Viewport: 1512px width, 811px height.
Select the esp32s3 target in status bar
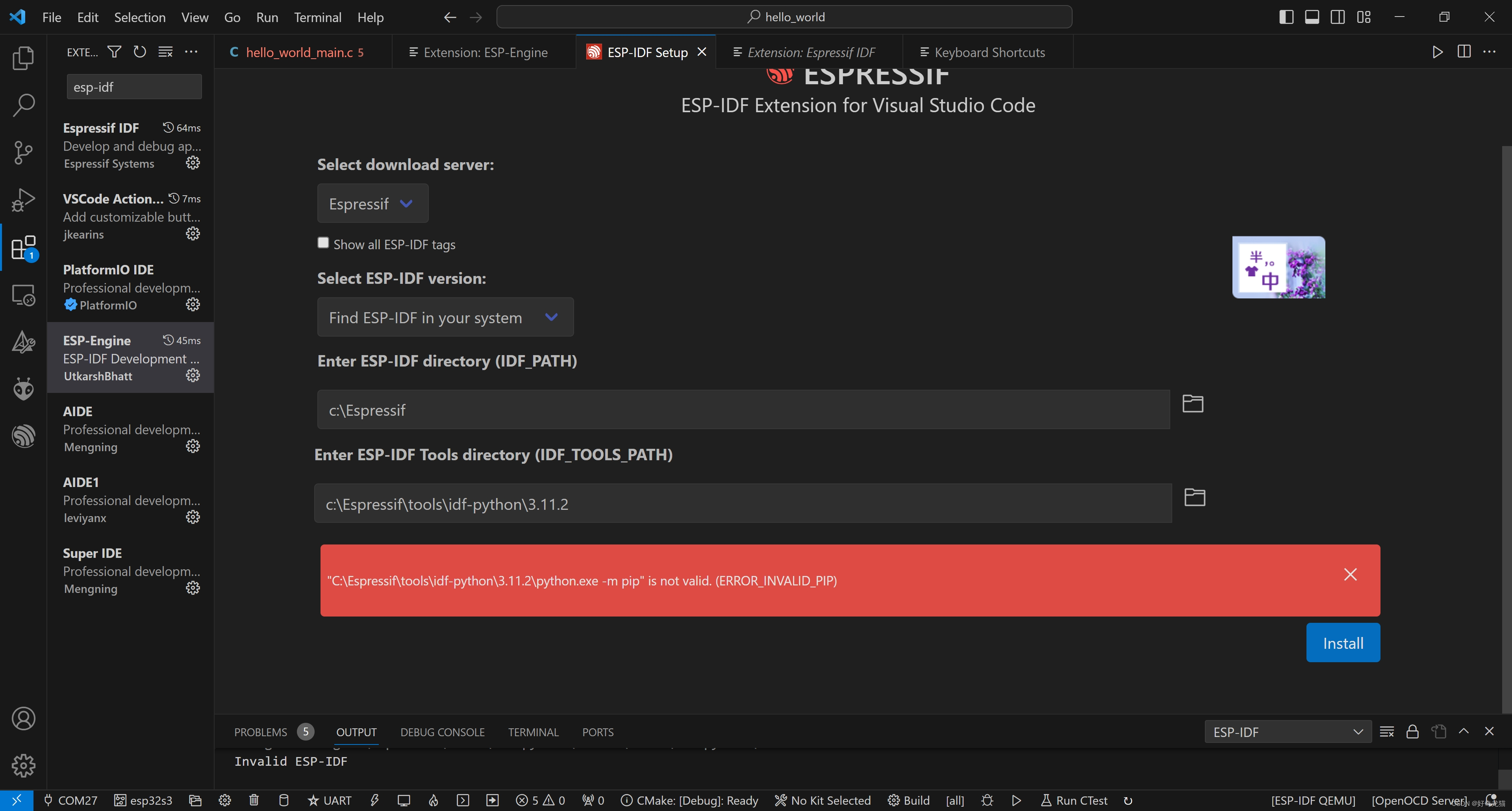coord(143,800)
